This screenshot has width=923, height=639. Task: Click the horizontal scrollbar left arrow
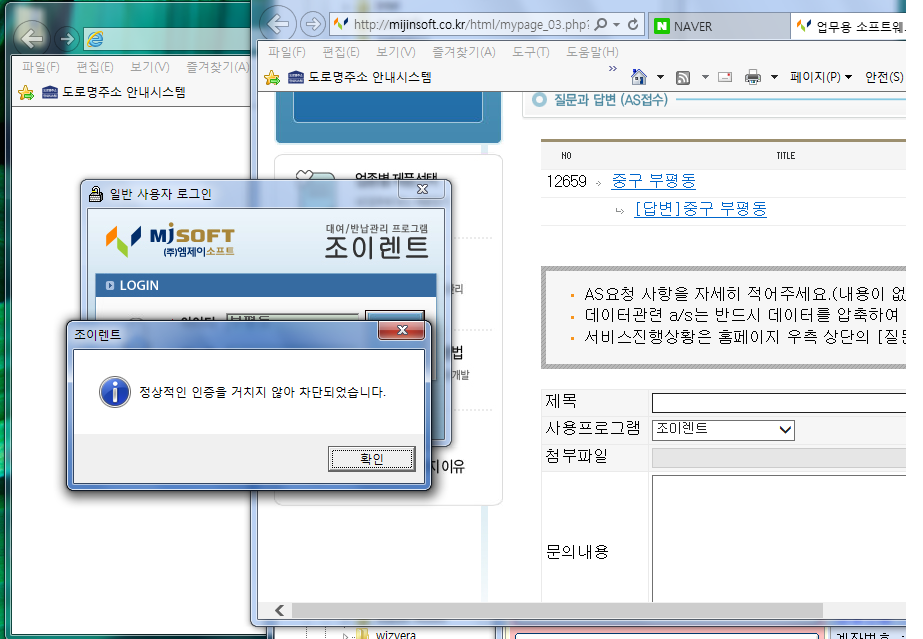pyautogui.click(x=280, y=610)
